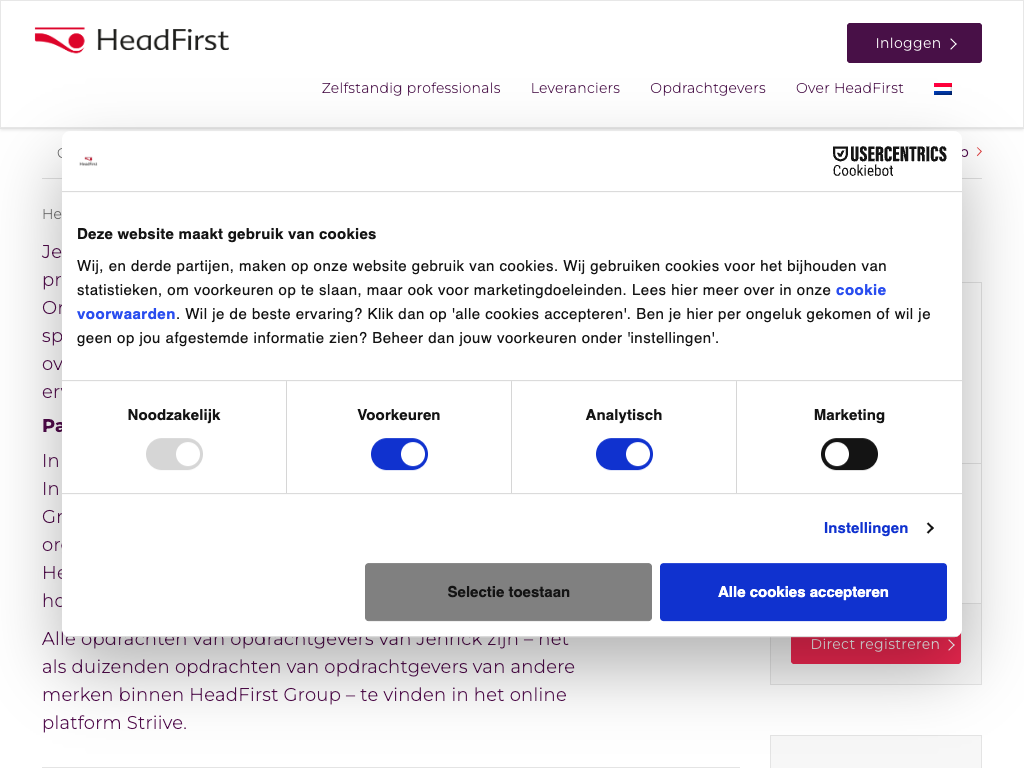Open the Zelfstandig professionals menu

(x=411, y=88)
